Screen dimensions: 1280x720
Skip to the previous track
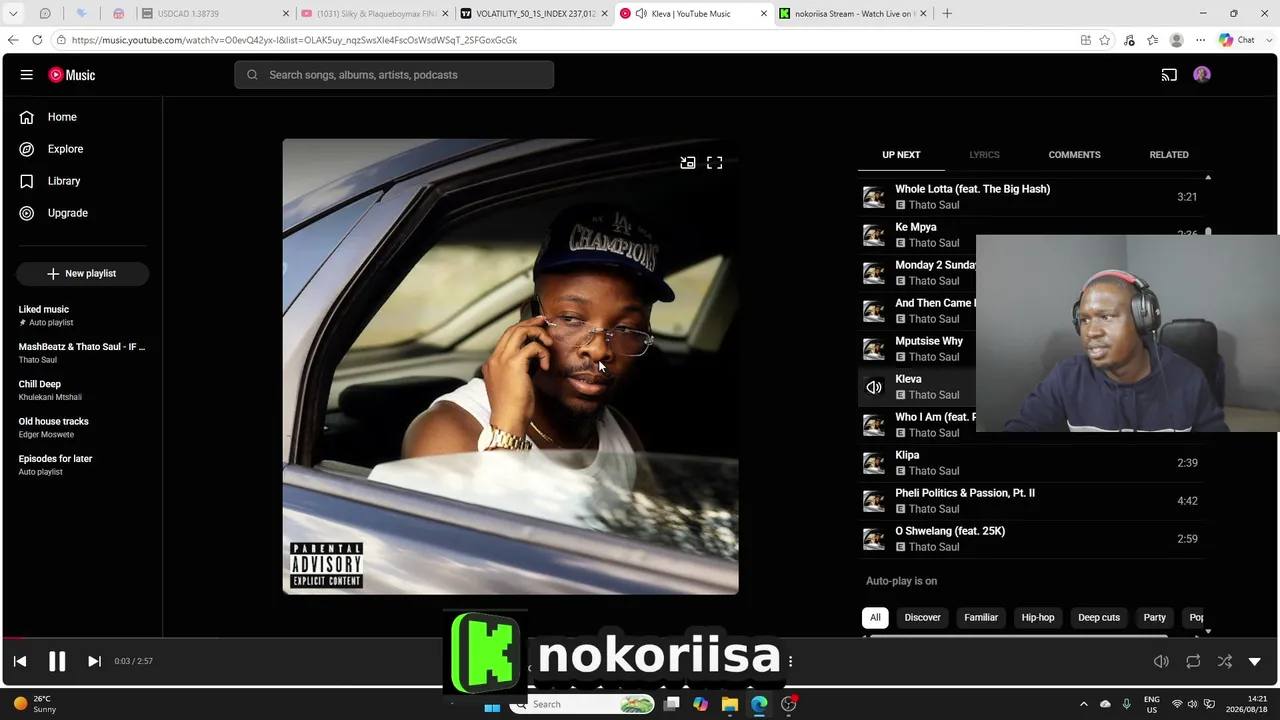20,661
